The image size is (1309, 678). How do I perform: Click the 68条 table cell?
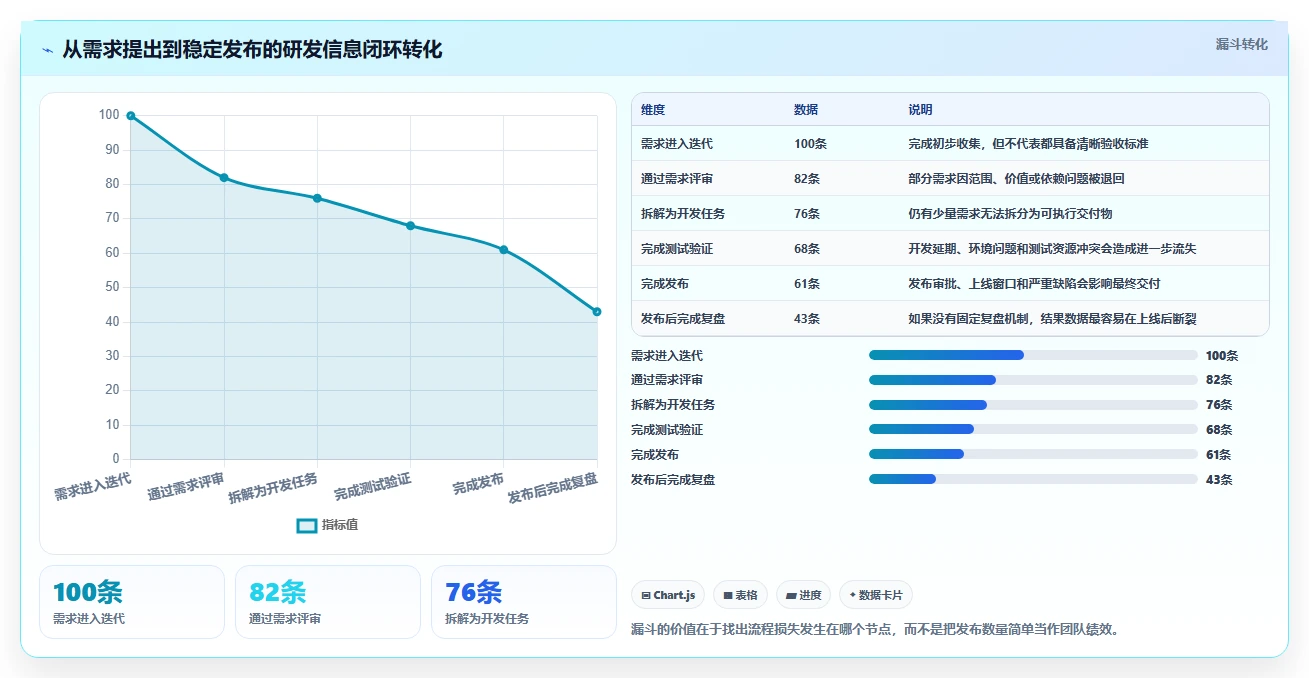[x=807, y=249]
